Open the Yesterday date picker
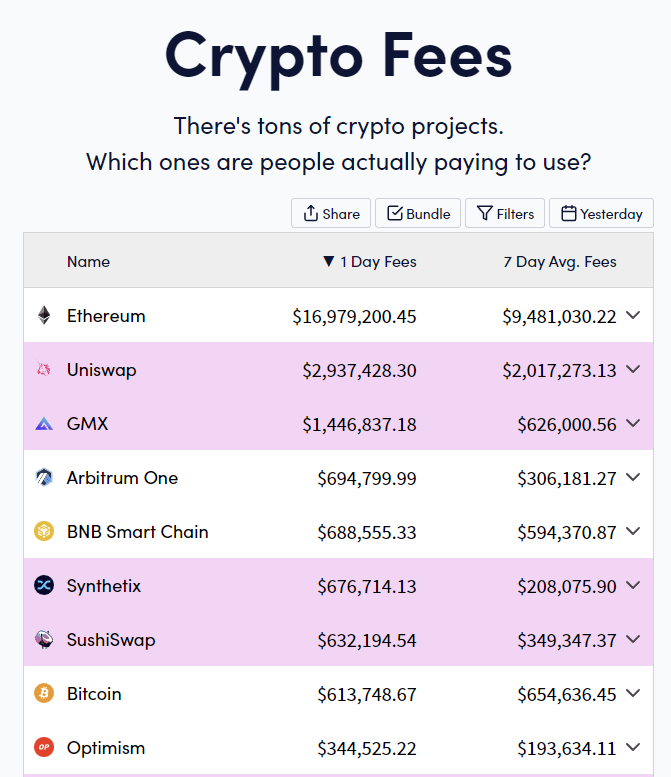The height and width of the screenshot is (777, 671). [x=601, y=213]
